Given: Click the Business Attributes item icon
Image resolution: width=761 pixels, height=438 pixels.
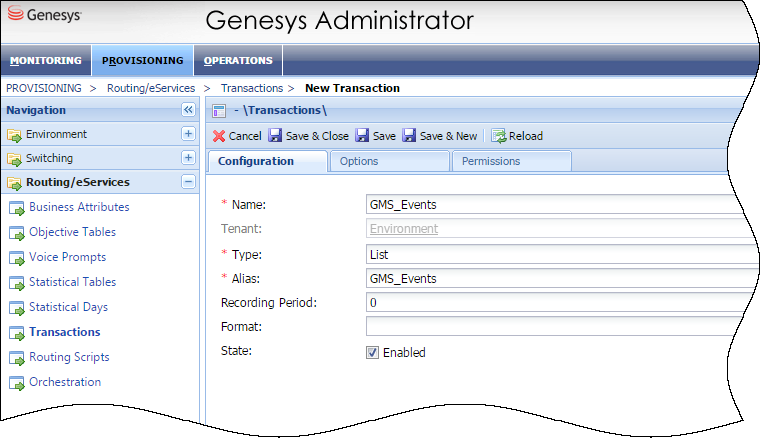Looking at the screenshot, I should click(17, 208).
